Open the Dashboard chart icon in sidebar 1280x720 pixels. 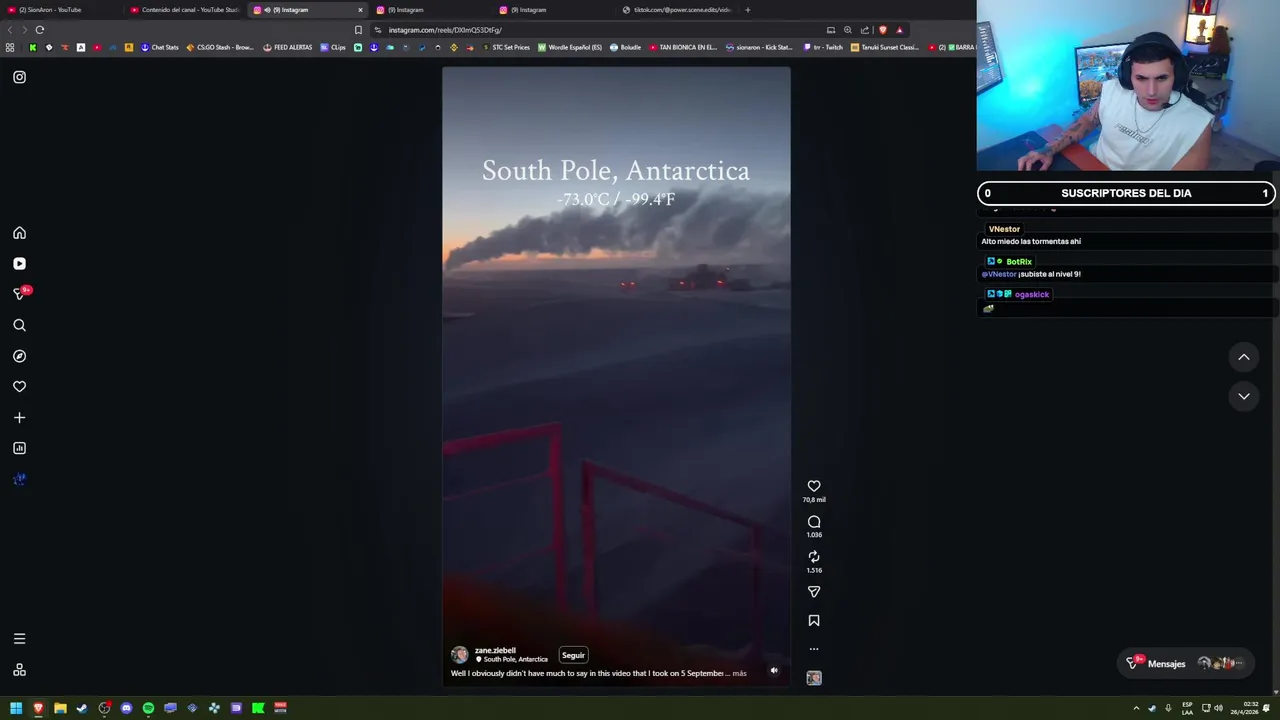coord(19,448)
